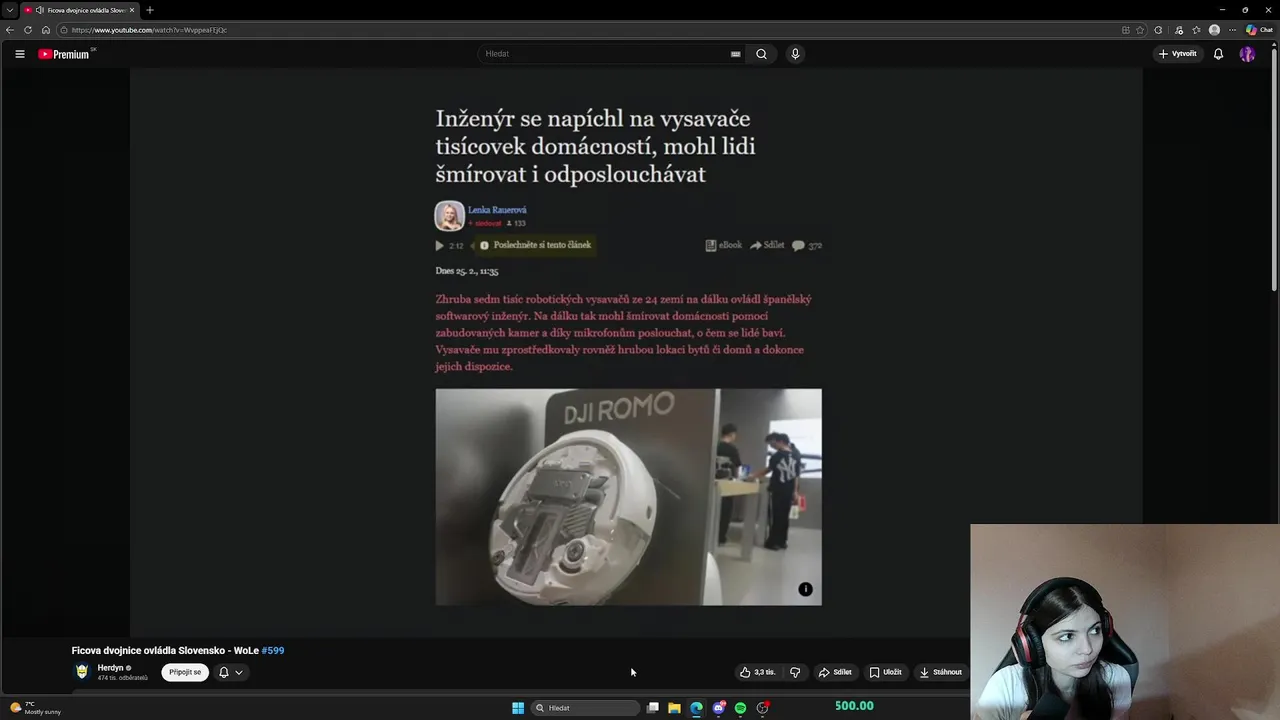
Task: Open the Herdyn channel name link
Action: (110, 668)
